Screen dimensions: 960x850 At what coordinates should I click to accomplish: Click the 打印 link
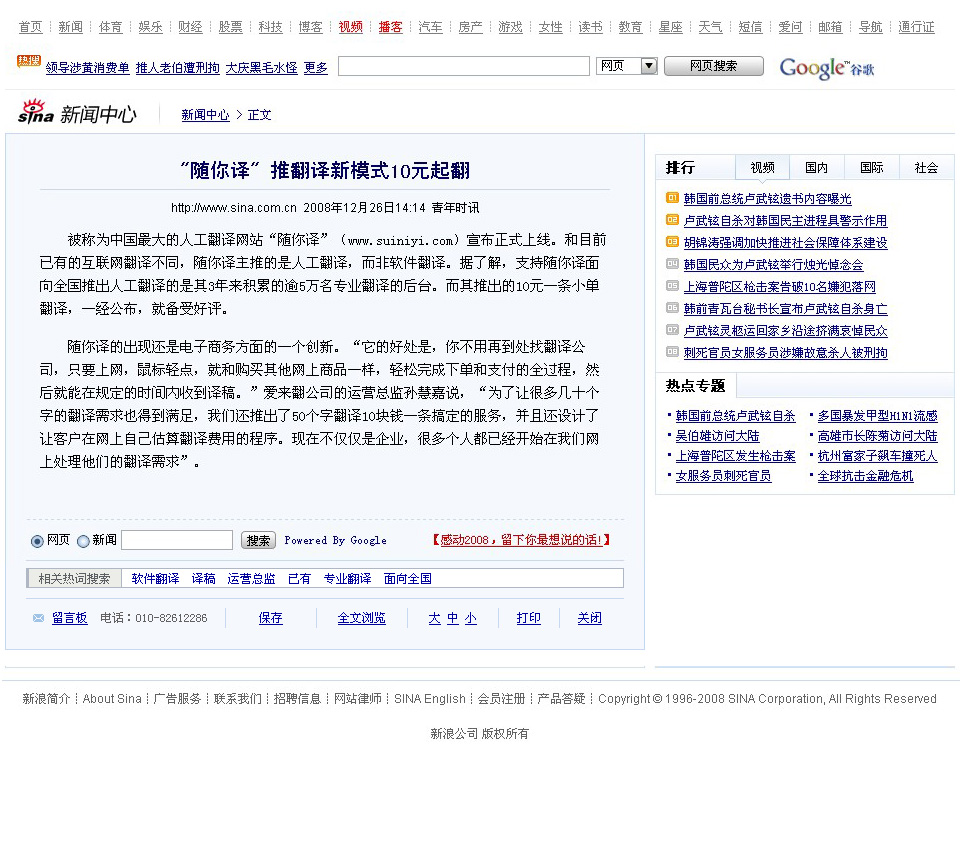528,618
